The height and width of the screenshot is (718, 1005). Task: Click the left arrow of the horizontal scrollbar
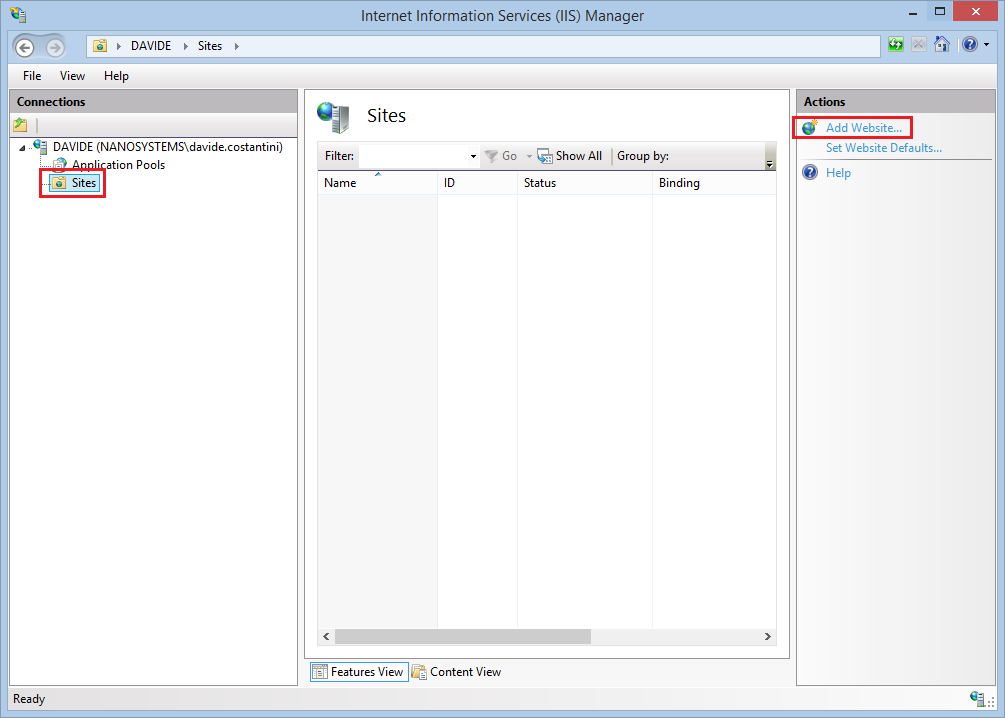[x=326, y=637]
